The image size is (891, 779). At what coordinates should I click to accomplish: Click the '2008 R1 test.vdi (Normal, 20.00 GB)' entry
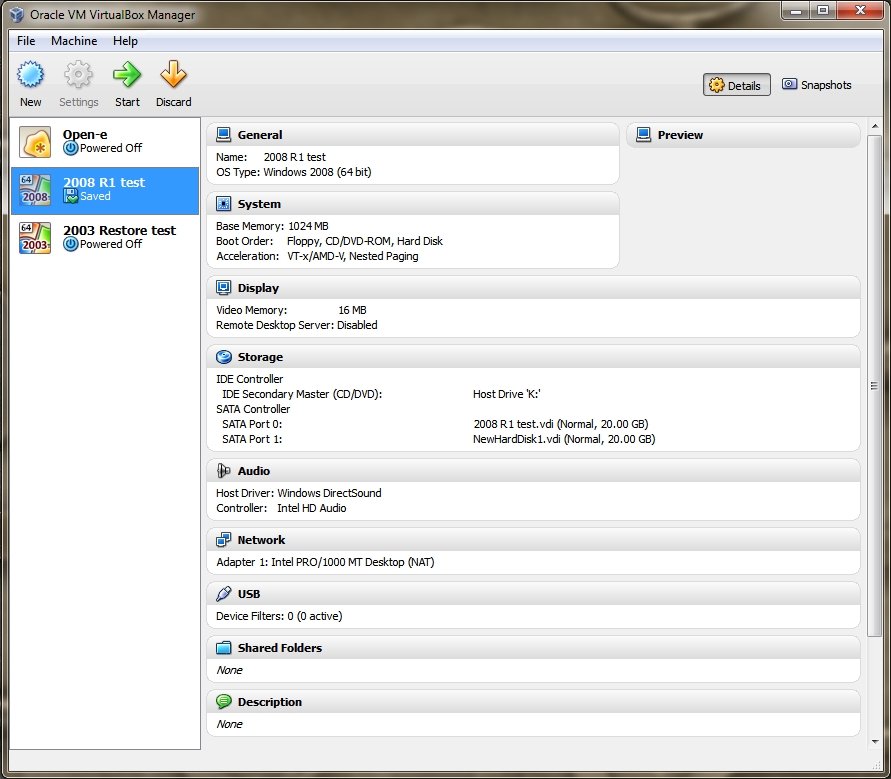coord(561,424)
